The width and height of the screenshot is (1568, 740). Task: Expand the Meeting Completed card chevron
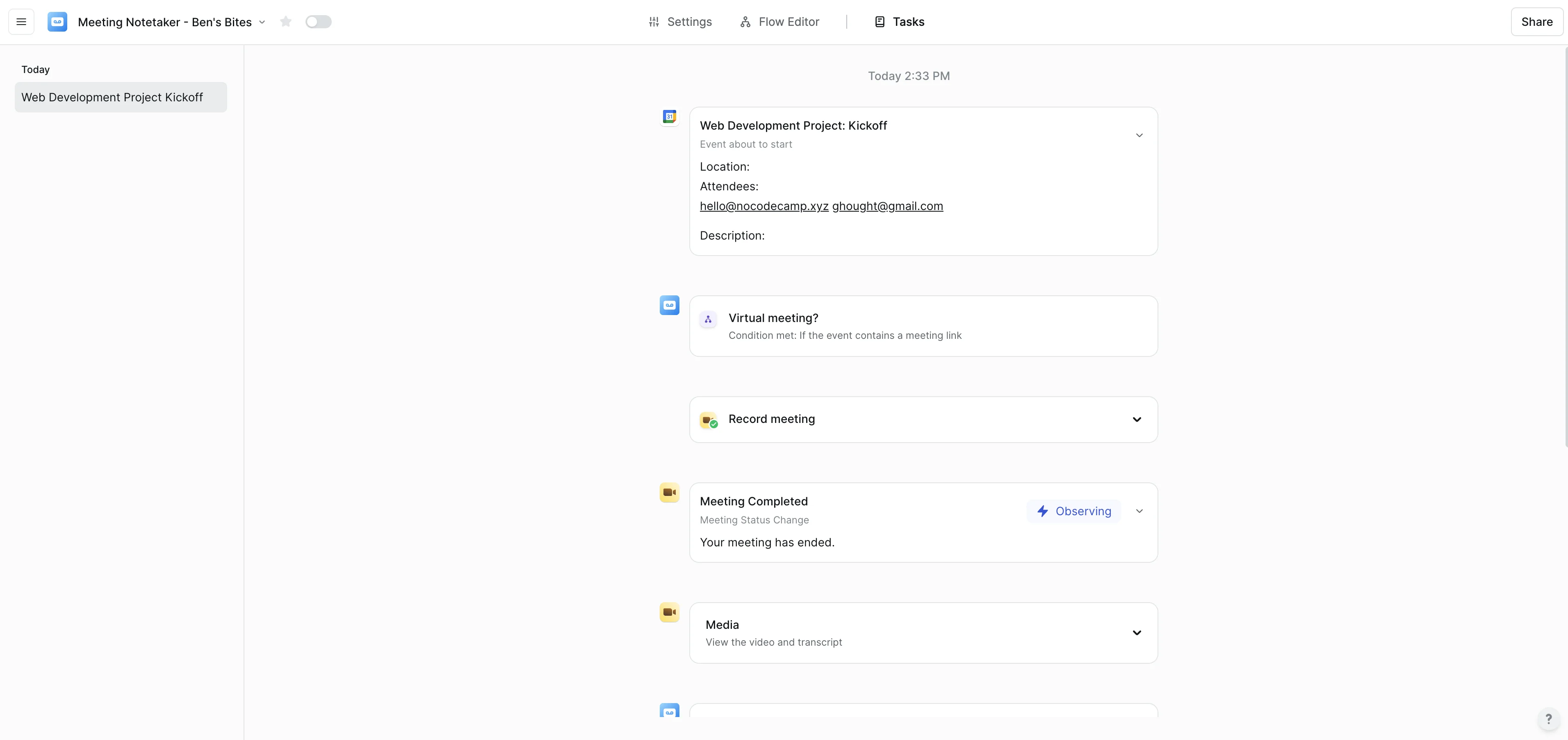(x=1139, y=511)
